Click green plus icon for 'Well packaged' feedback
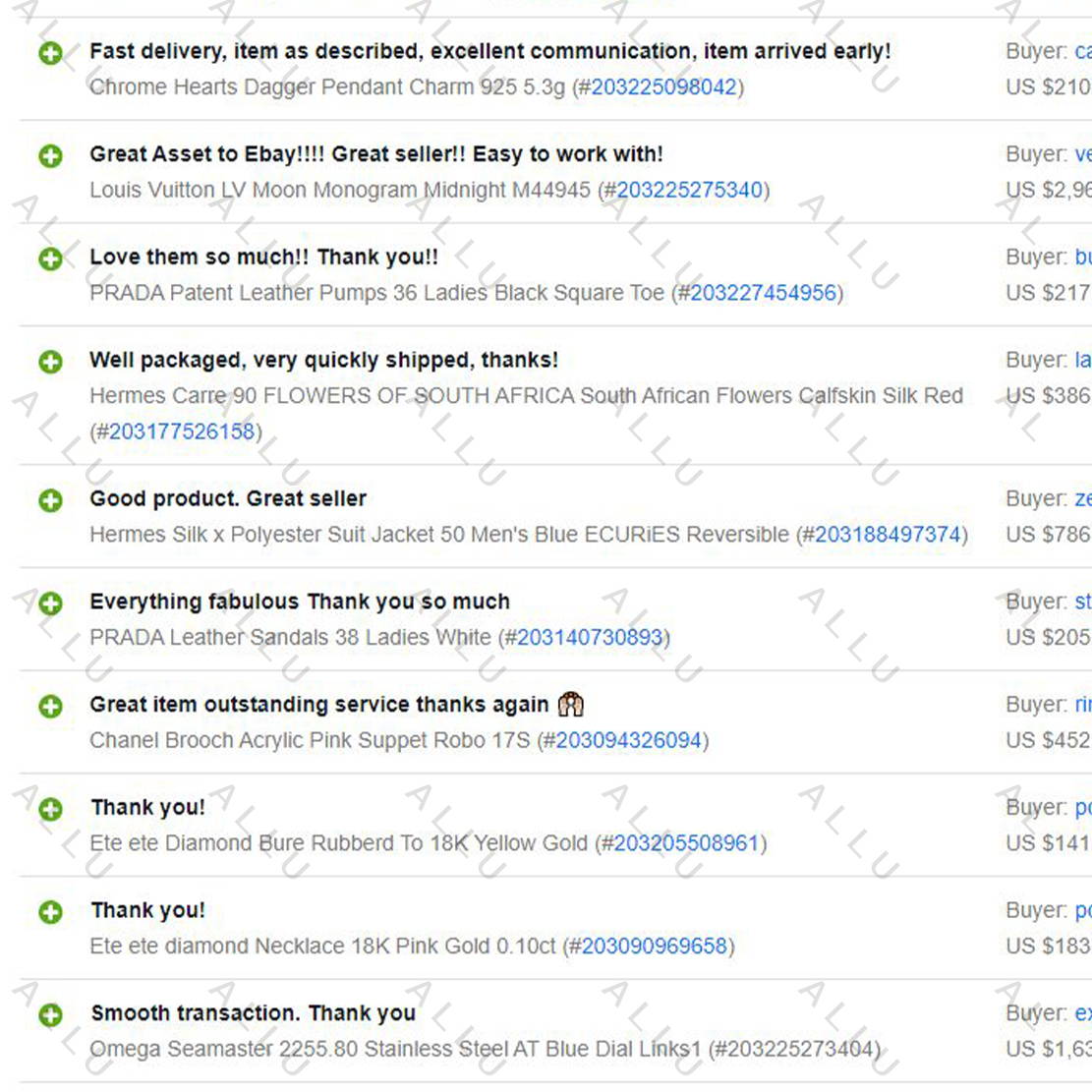This screenshot has height=1092, width=1092. click(x=50, y=362)
